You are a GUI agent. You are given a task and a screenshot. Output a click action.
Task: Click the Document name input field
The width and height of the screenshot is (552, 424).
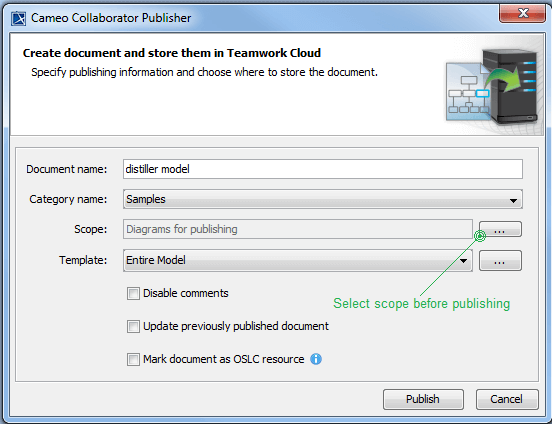(323, 169)
